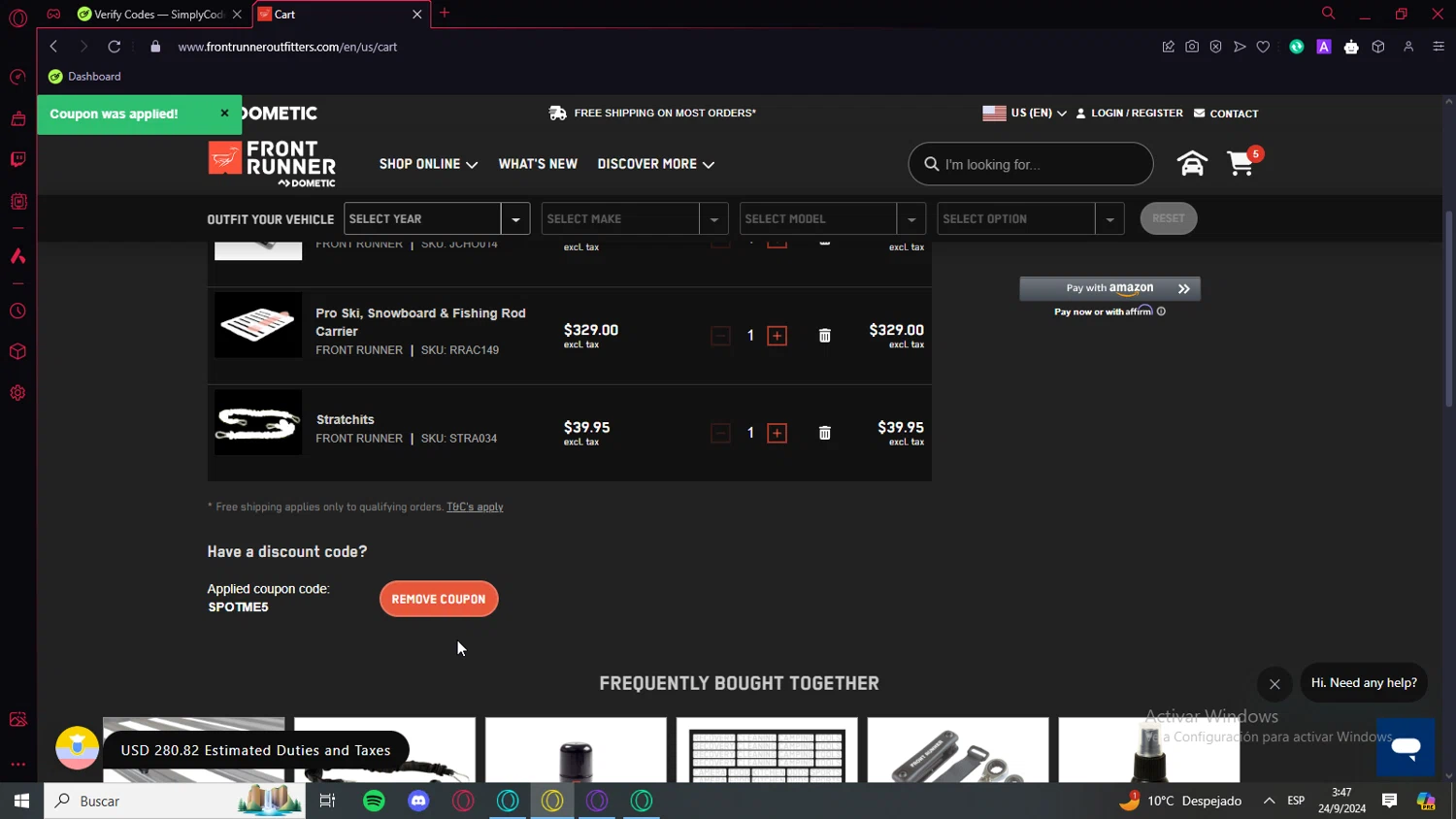
Task: Open the What's New page
Action: coord(538,164)
